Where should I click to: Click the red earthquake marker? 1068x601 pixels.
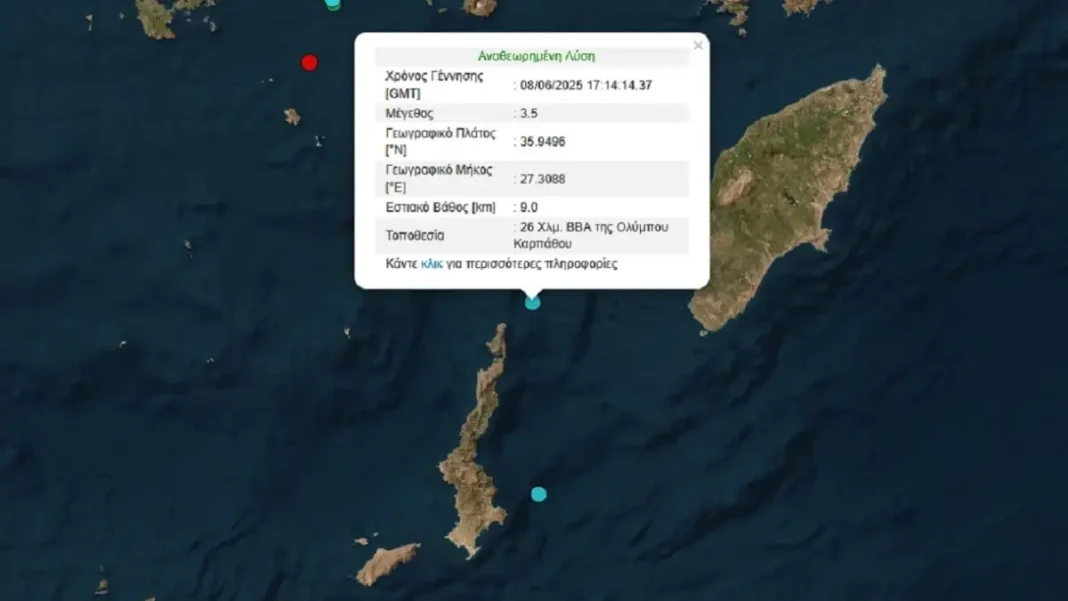[x=310, y=63]
